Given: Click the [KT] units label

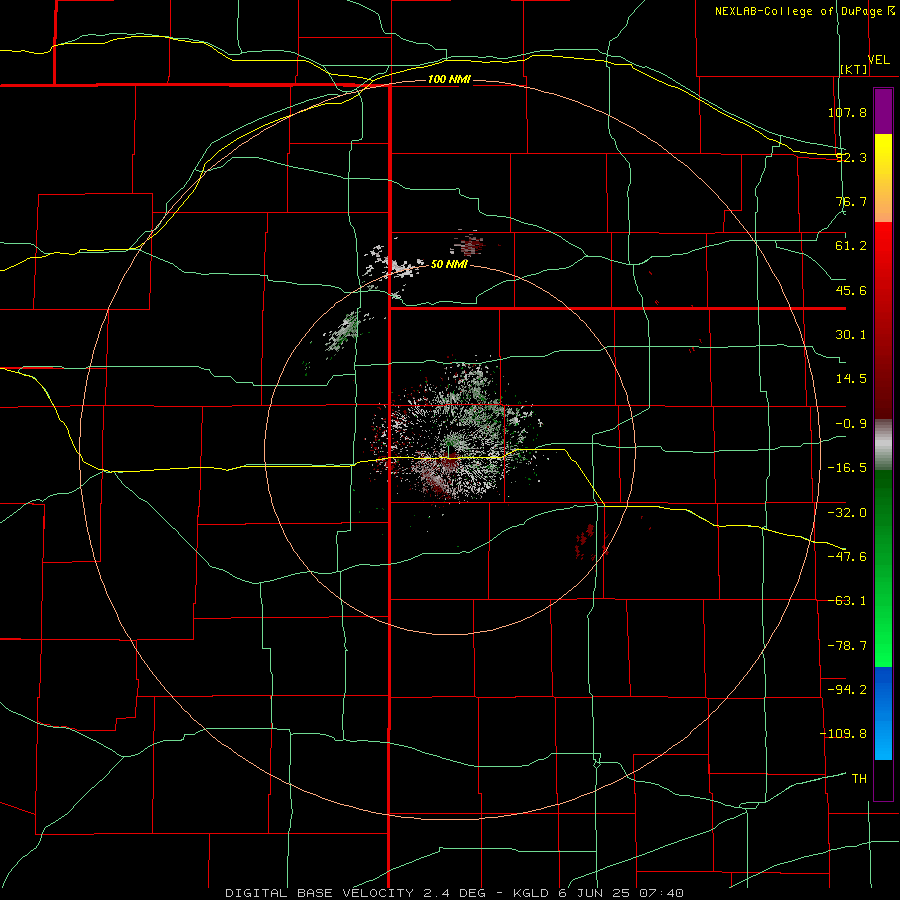Looking at the screenshot, I should [x=854, y=69].
